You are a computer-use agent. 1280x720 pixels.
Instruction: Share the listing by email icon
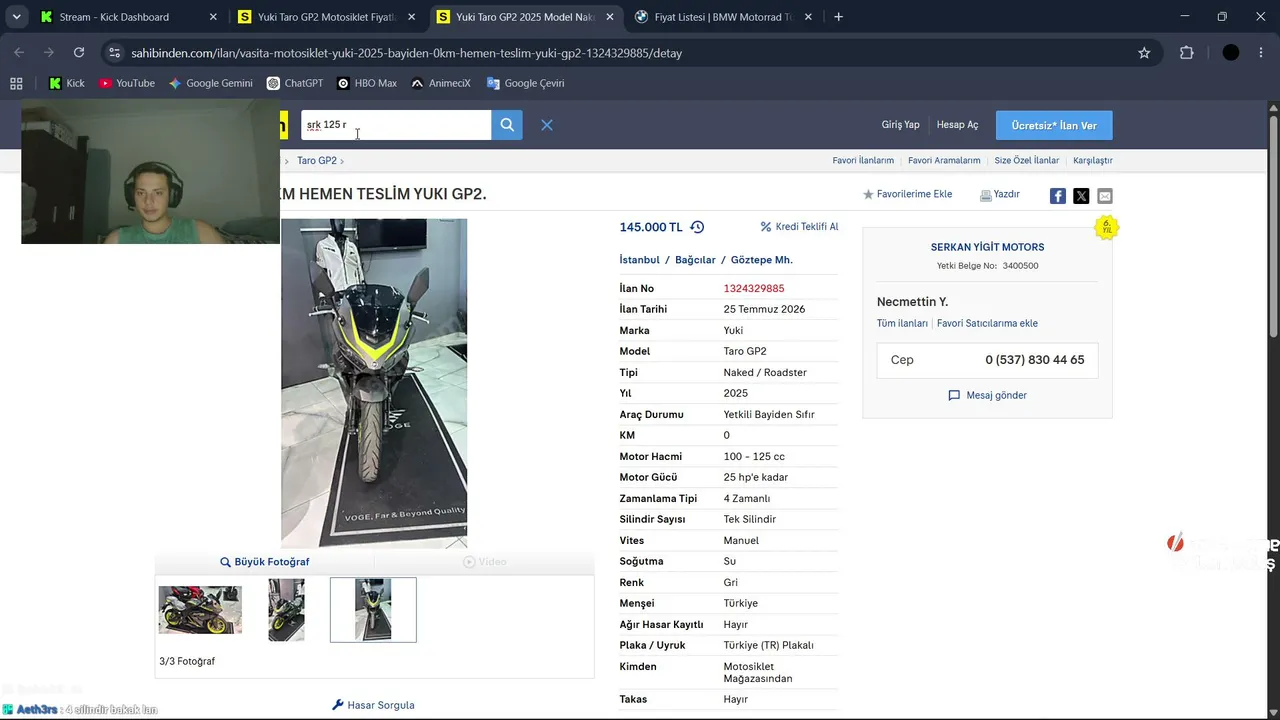tap(1105, 196)
